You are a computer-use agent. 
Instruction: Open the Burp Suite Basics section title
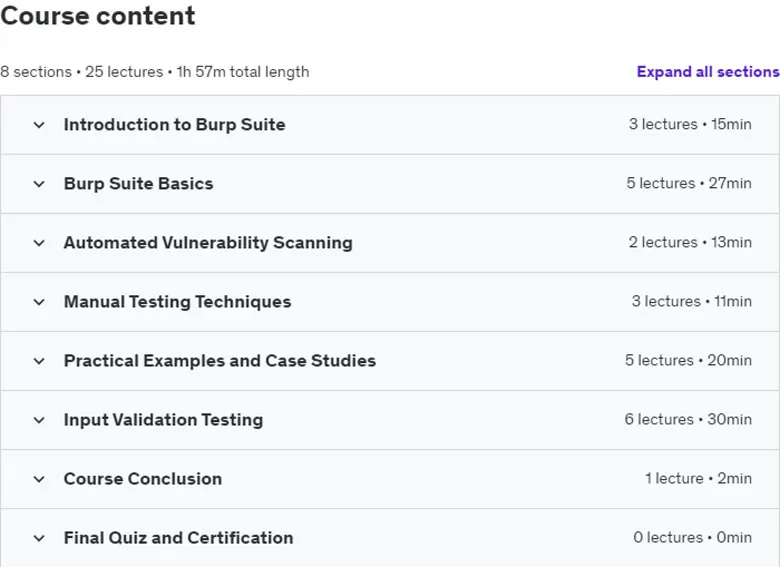coord(138,184)
